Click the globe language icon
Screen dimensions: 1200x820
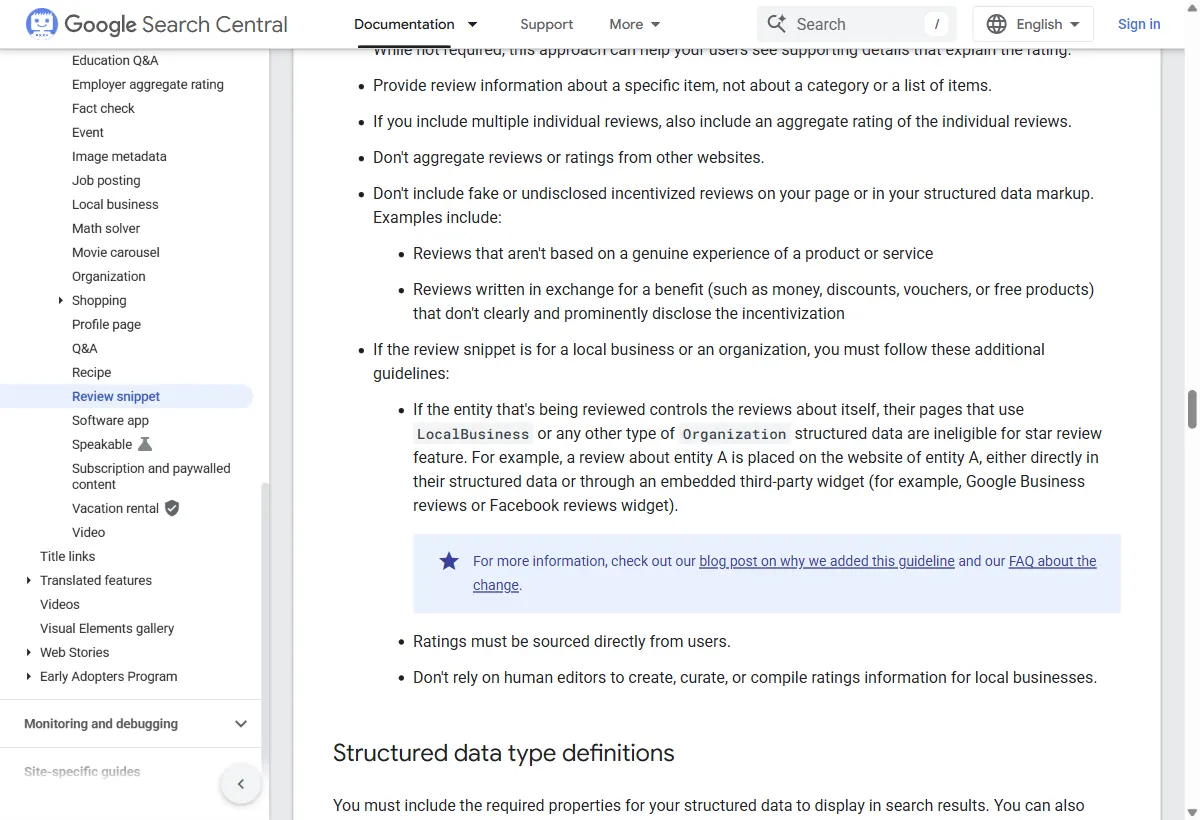tap(997, 24)
